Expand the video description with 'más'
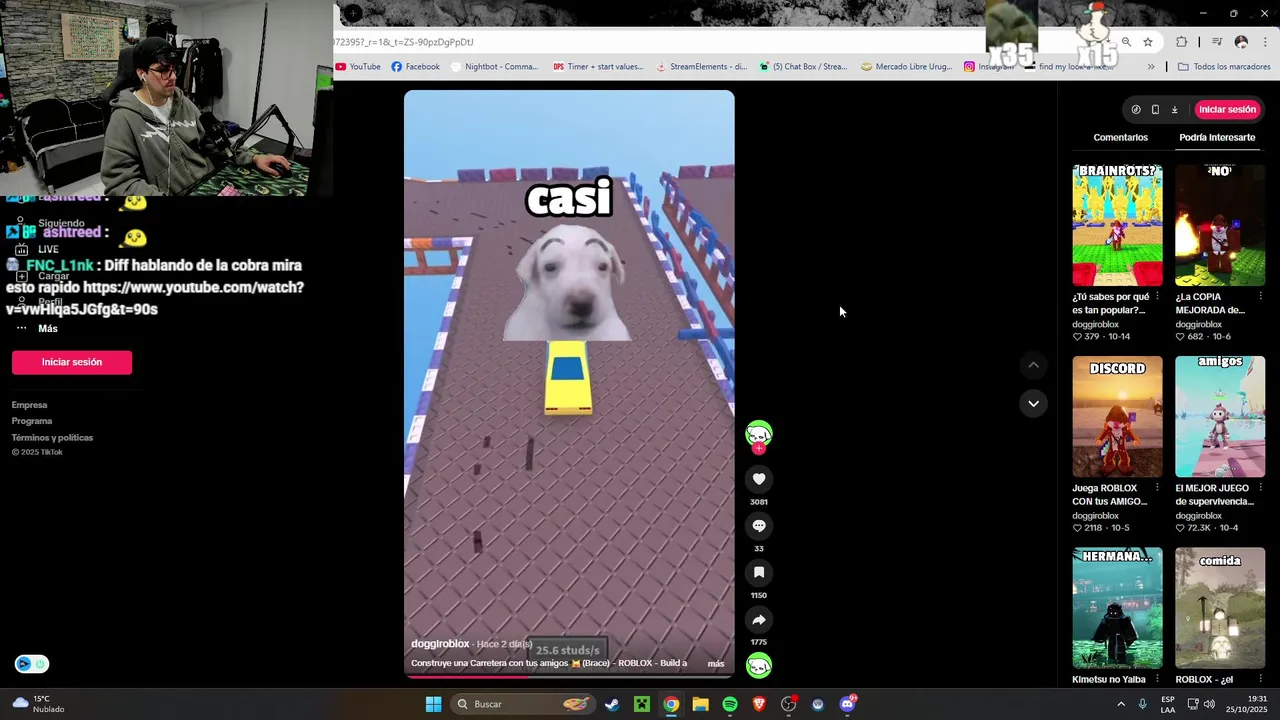Screen dimensions: 1280x720 click(x=716, y=664)
